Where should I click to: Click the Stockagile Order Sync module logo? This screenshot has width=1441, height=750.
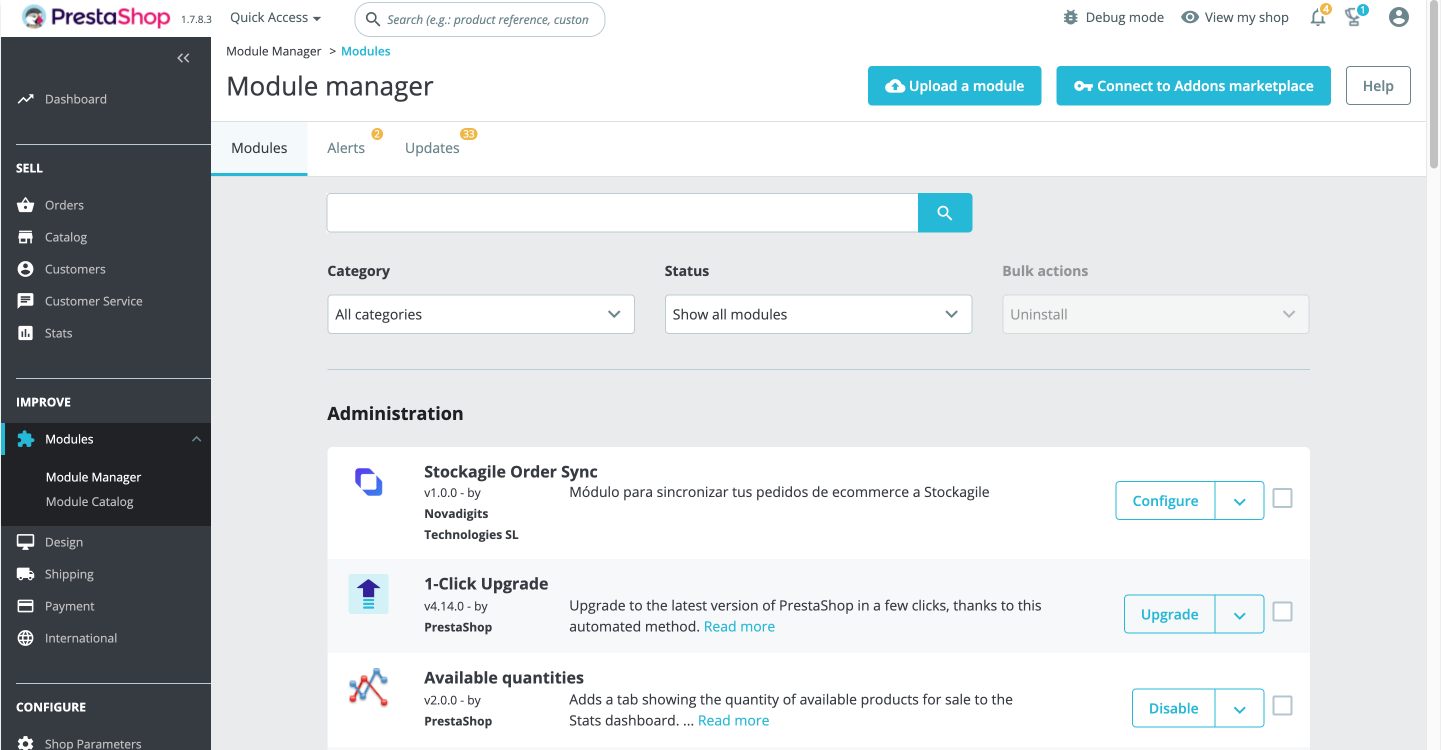click(x=369, y=482)
